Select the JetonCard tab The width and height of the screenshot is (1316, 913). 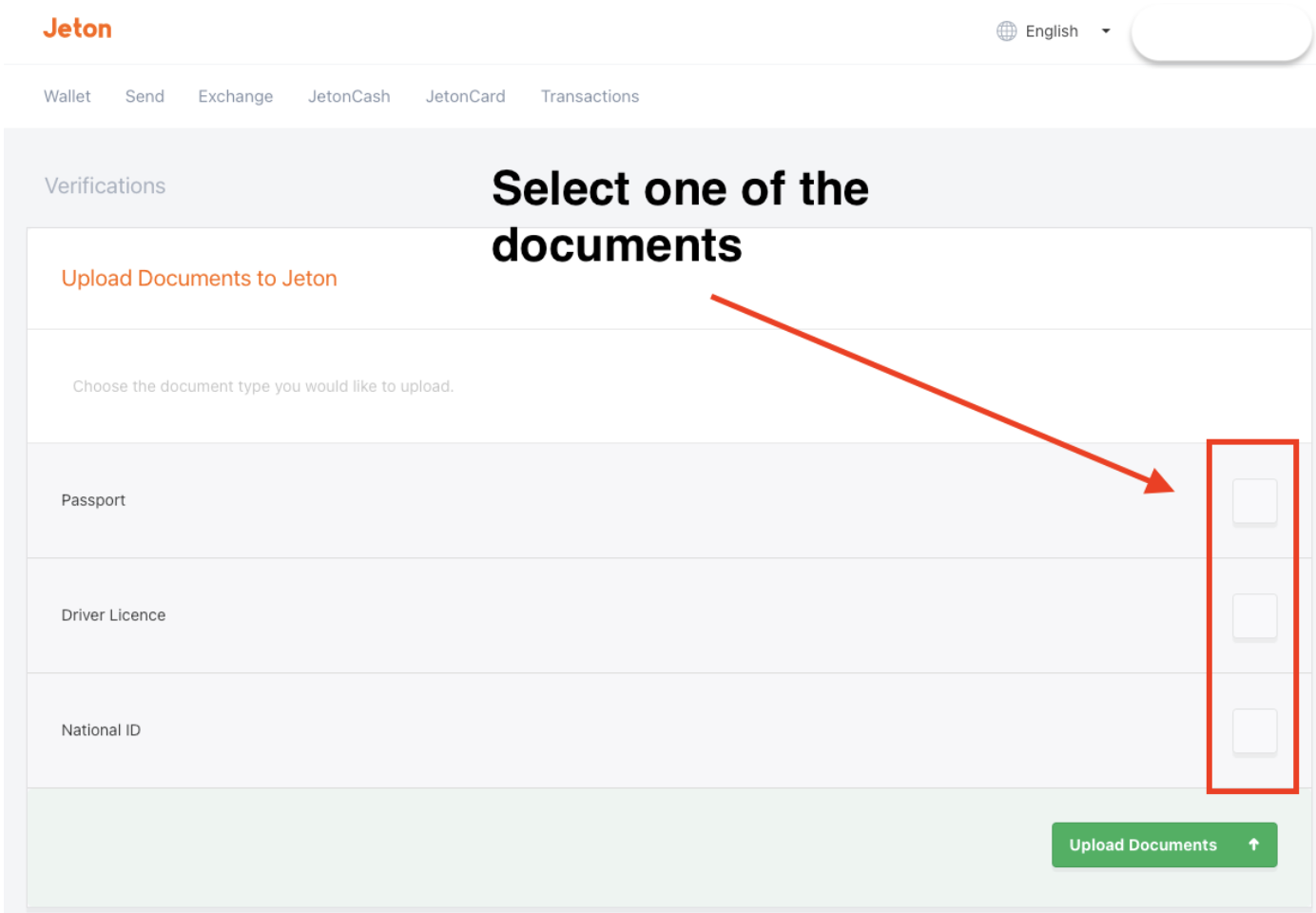tap(466, 96)
